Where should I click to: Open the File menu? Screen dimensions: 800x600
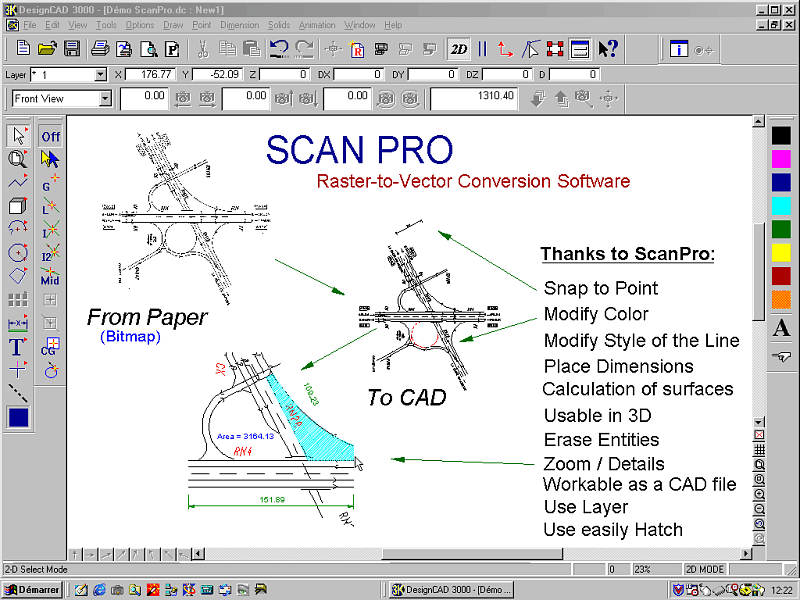[30, 24]
